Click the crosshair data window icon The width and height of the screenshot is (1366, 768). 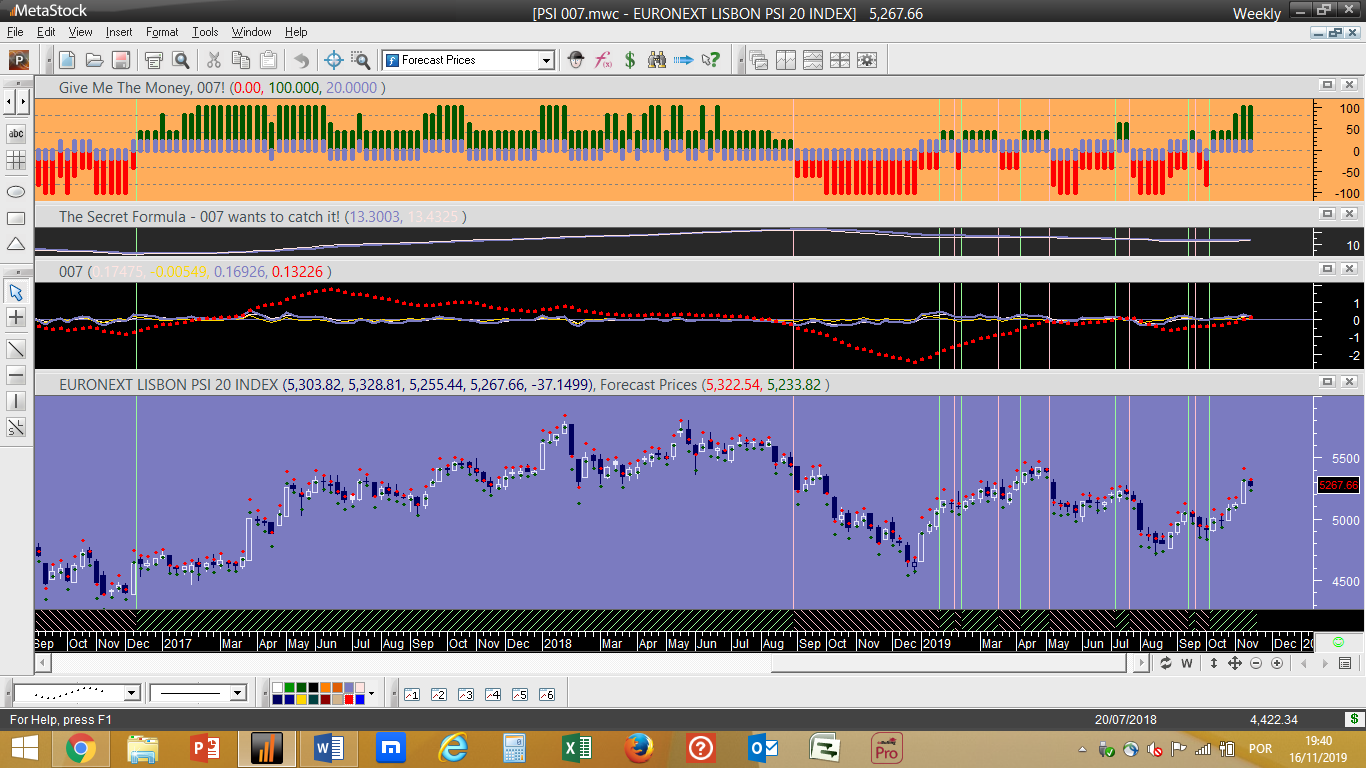coord(334,60)
